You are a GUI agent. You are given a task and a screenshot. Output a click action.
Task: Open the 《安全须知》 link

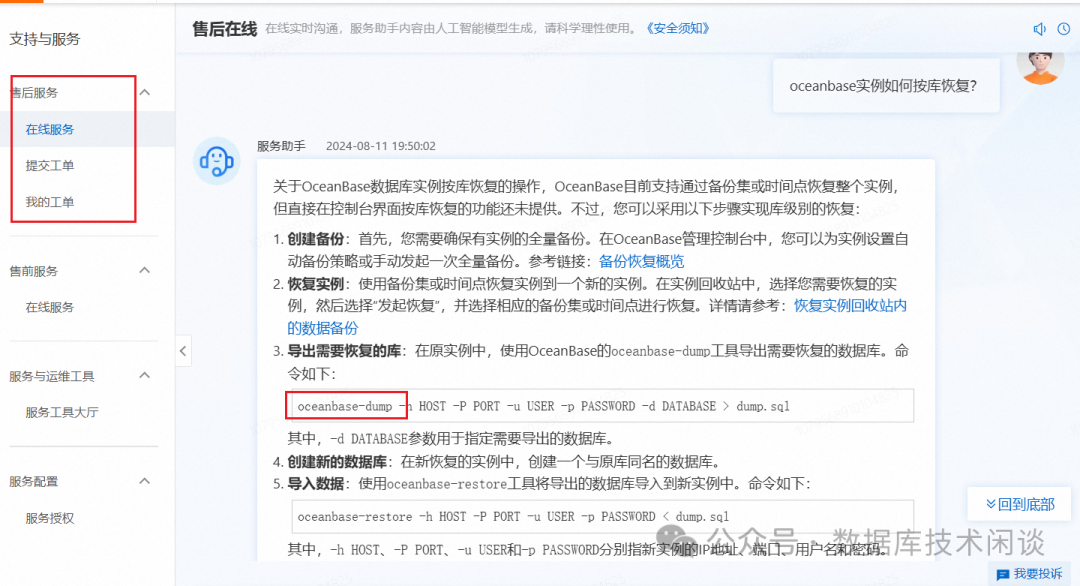tap(678, 28)
